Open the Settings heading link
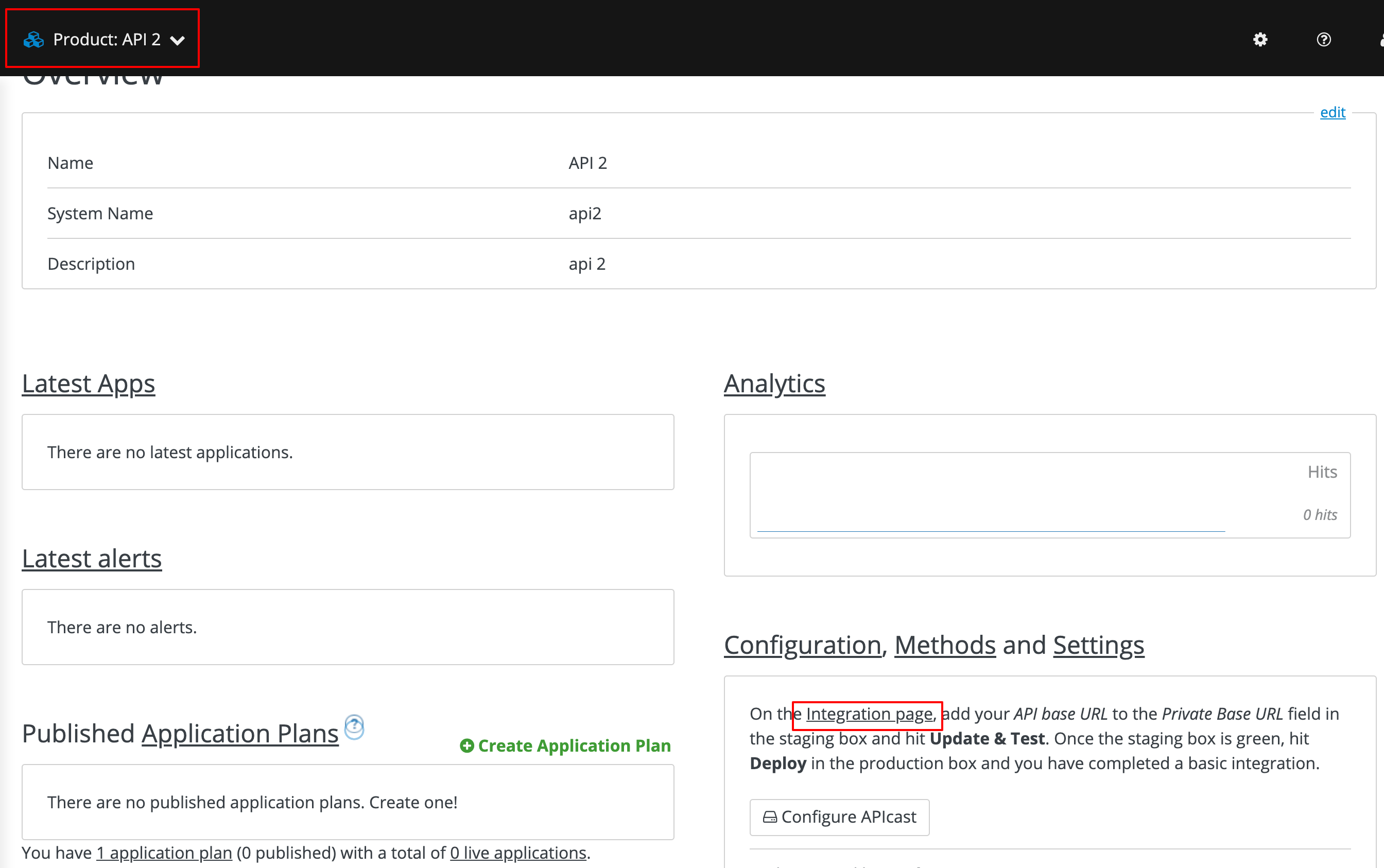Viewport: 1384px width, 868px height. pos(1098,645)
